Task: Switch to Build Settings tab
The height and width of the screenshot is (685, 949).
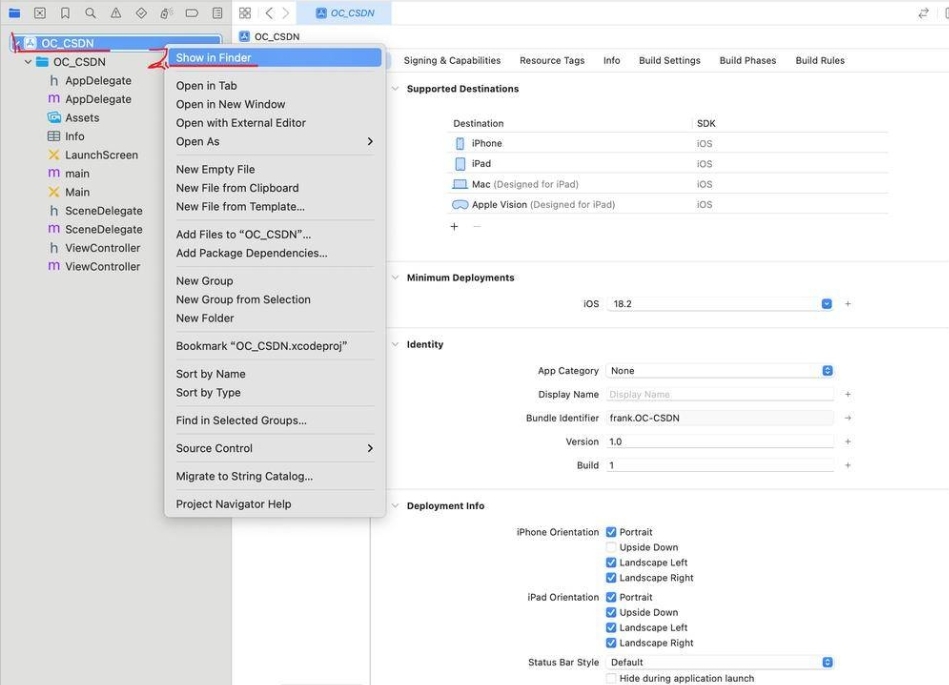Action: coord(669,61)
